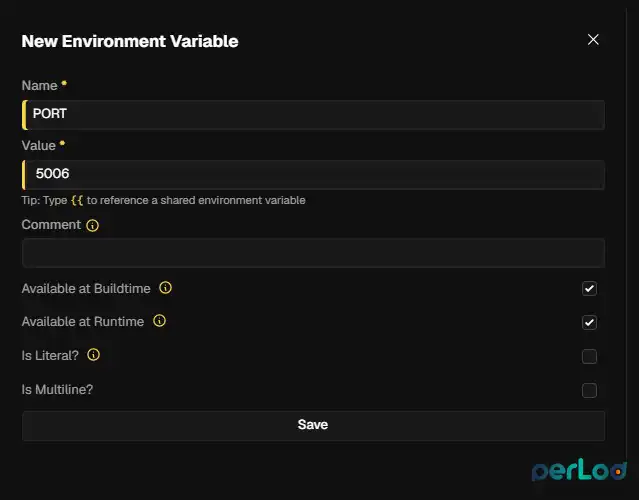Click the 'Comment' field label
The height and width of the screenshot is (500, 639).
[51, 225]
